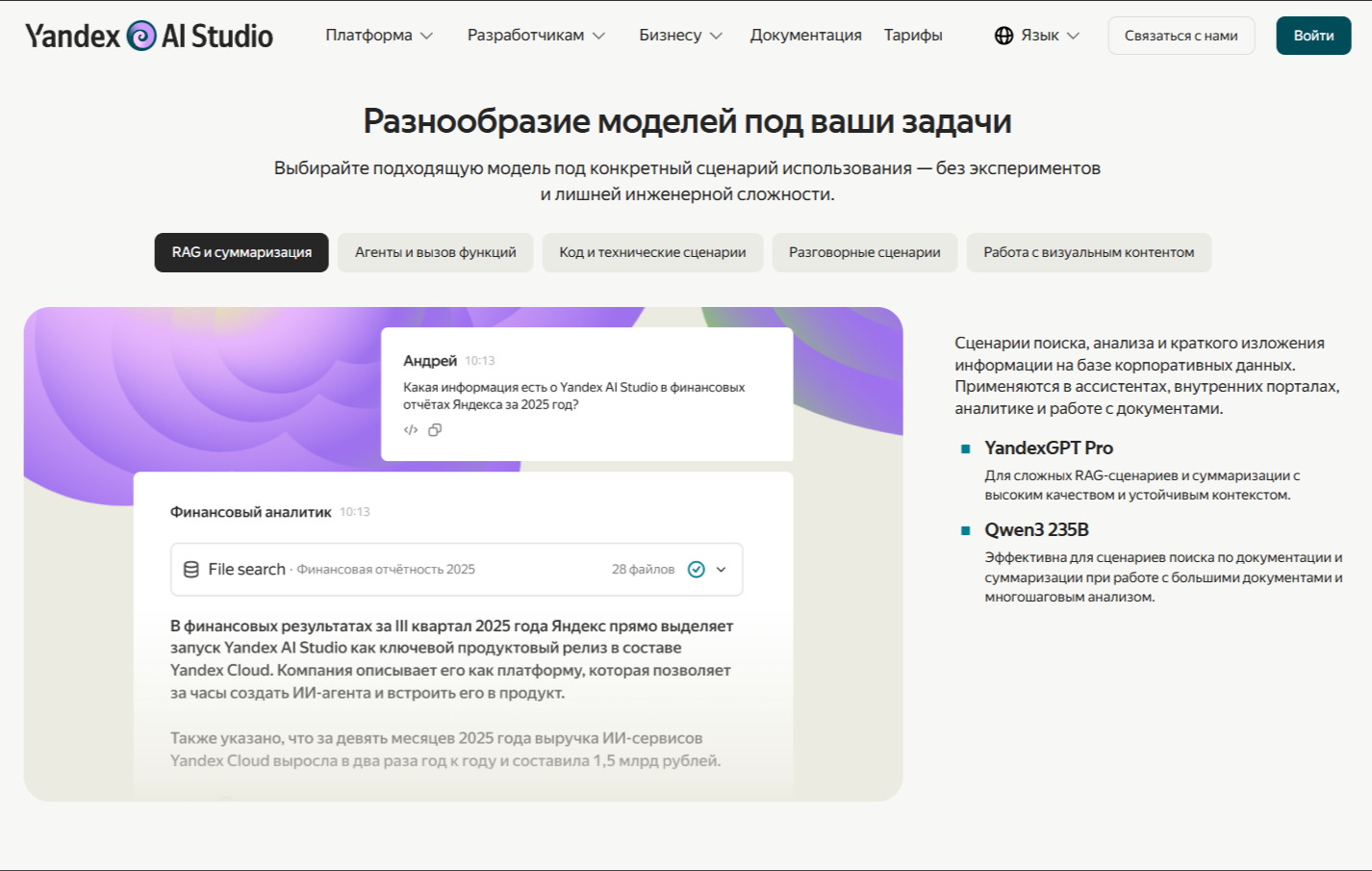The width and height of the screenshot is (1372, 871).
Task: Click the File search database icon
Action: pyautogui.click(x=191, y=570)
